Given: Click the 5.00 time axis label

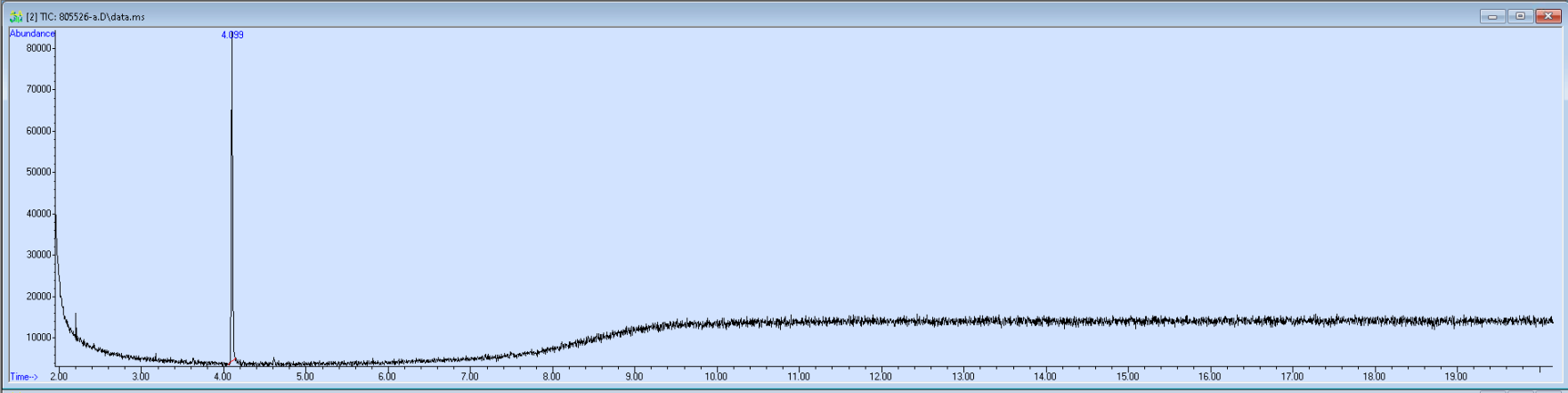Looking at the screenshot, I should 305,377.
